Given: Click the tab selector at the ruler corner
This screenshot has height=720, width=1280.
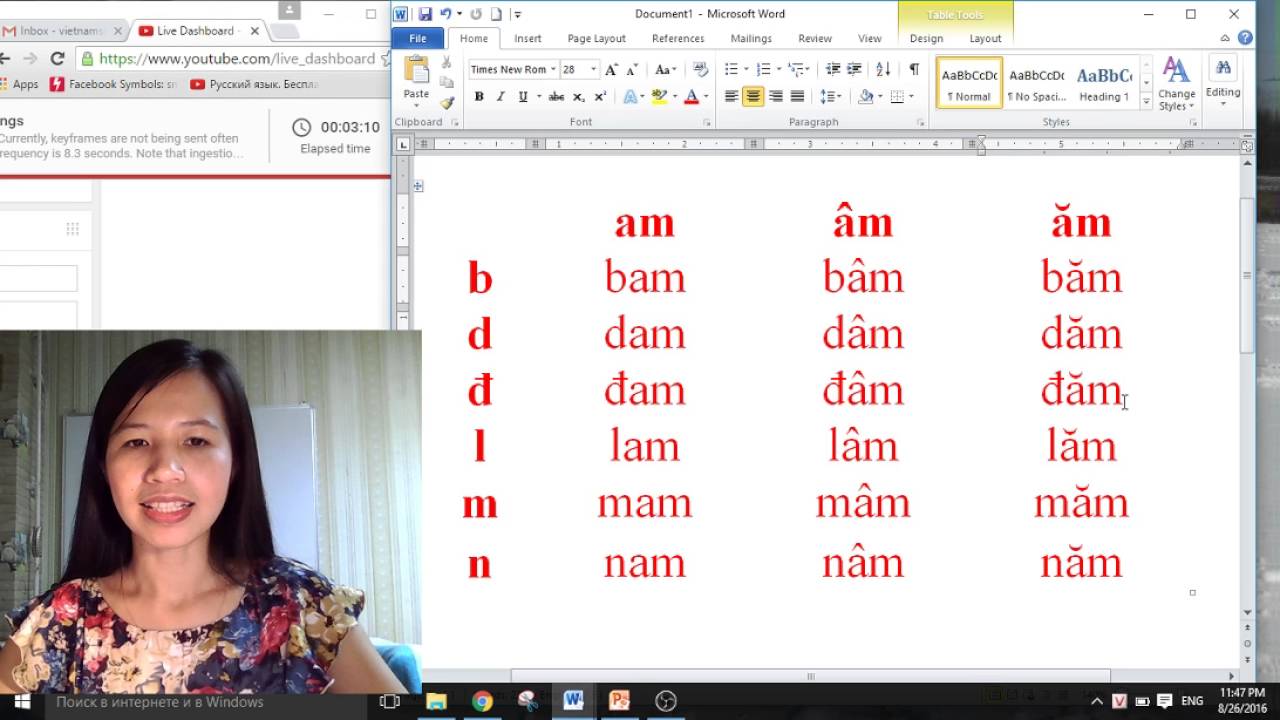Looking at the screenshot, I should tap(403, 145).
